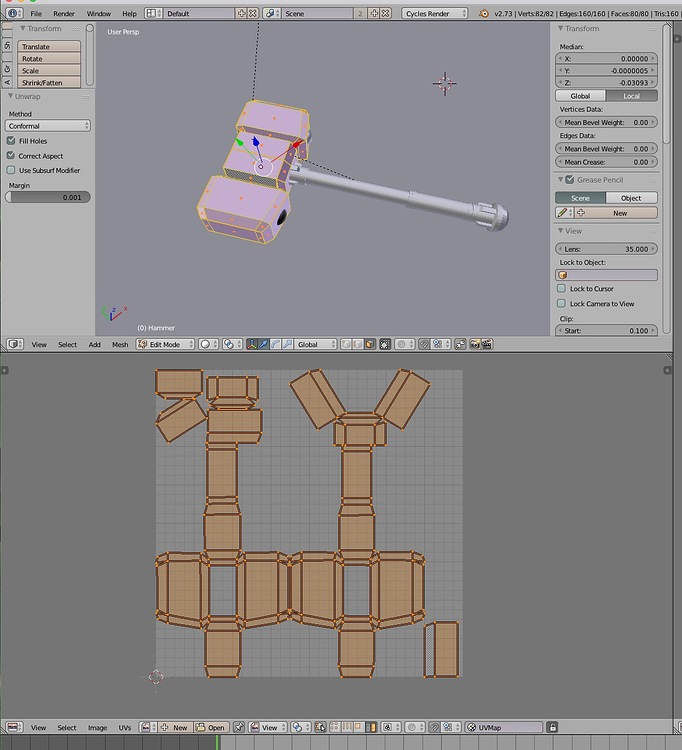Click the Median X value field
This screenshot has height=750, width=682.
[606, 58]
